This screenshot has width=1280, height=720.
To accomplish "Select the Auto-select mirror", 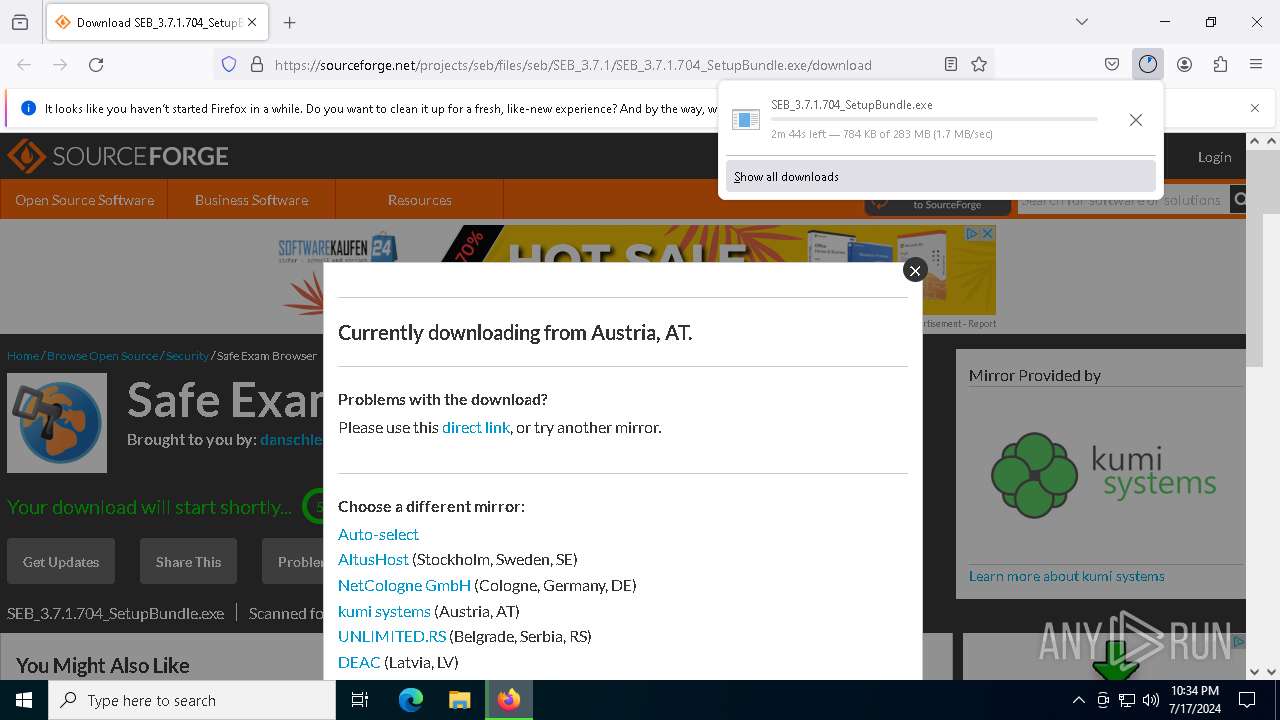I will (378, 534).
